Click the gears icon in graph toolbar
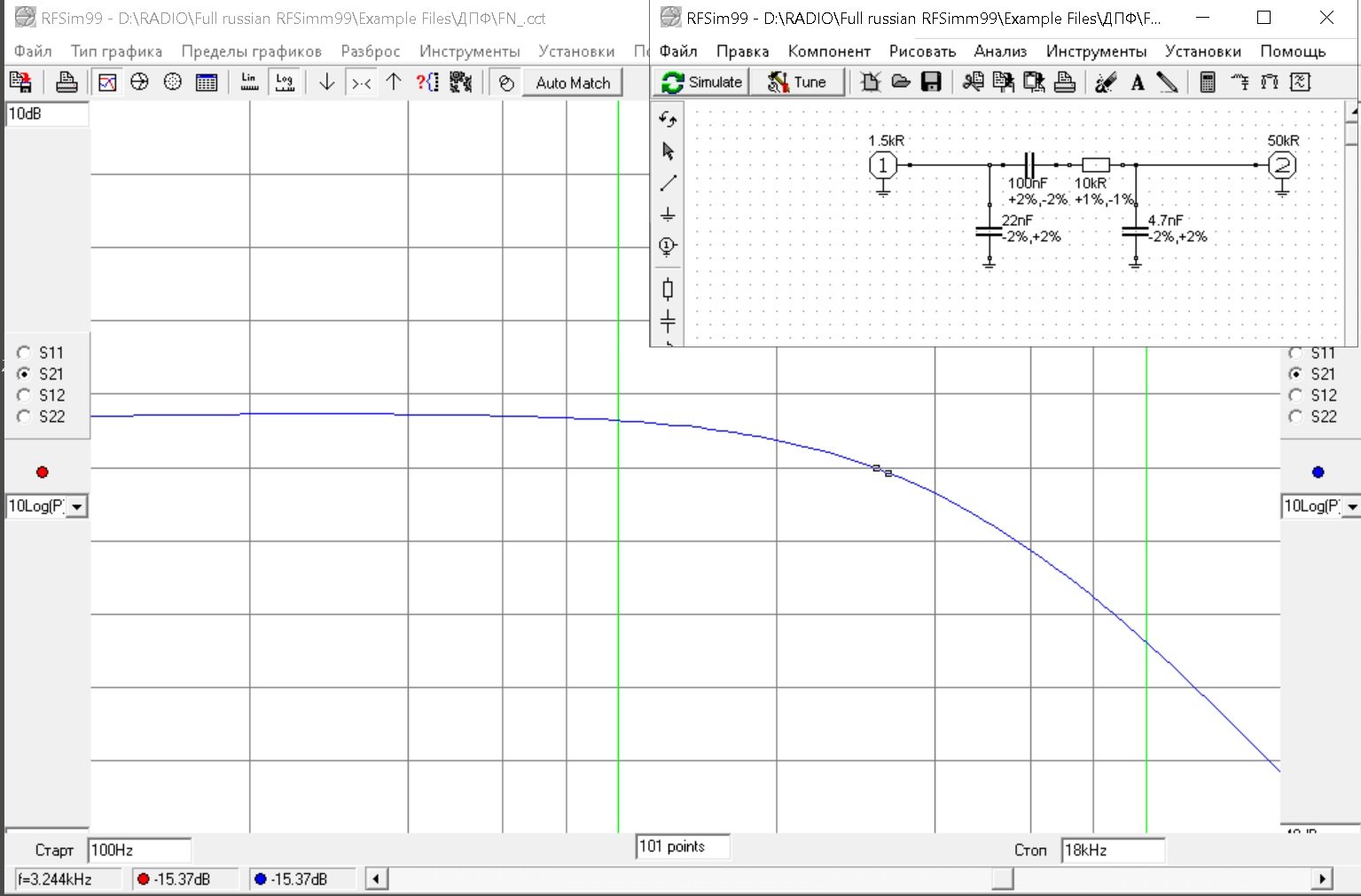Image resolution: width=1361 pixels, height=896 pixels. coord(460,82)
